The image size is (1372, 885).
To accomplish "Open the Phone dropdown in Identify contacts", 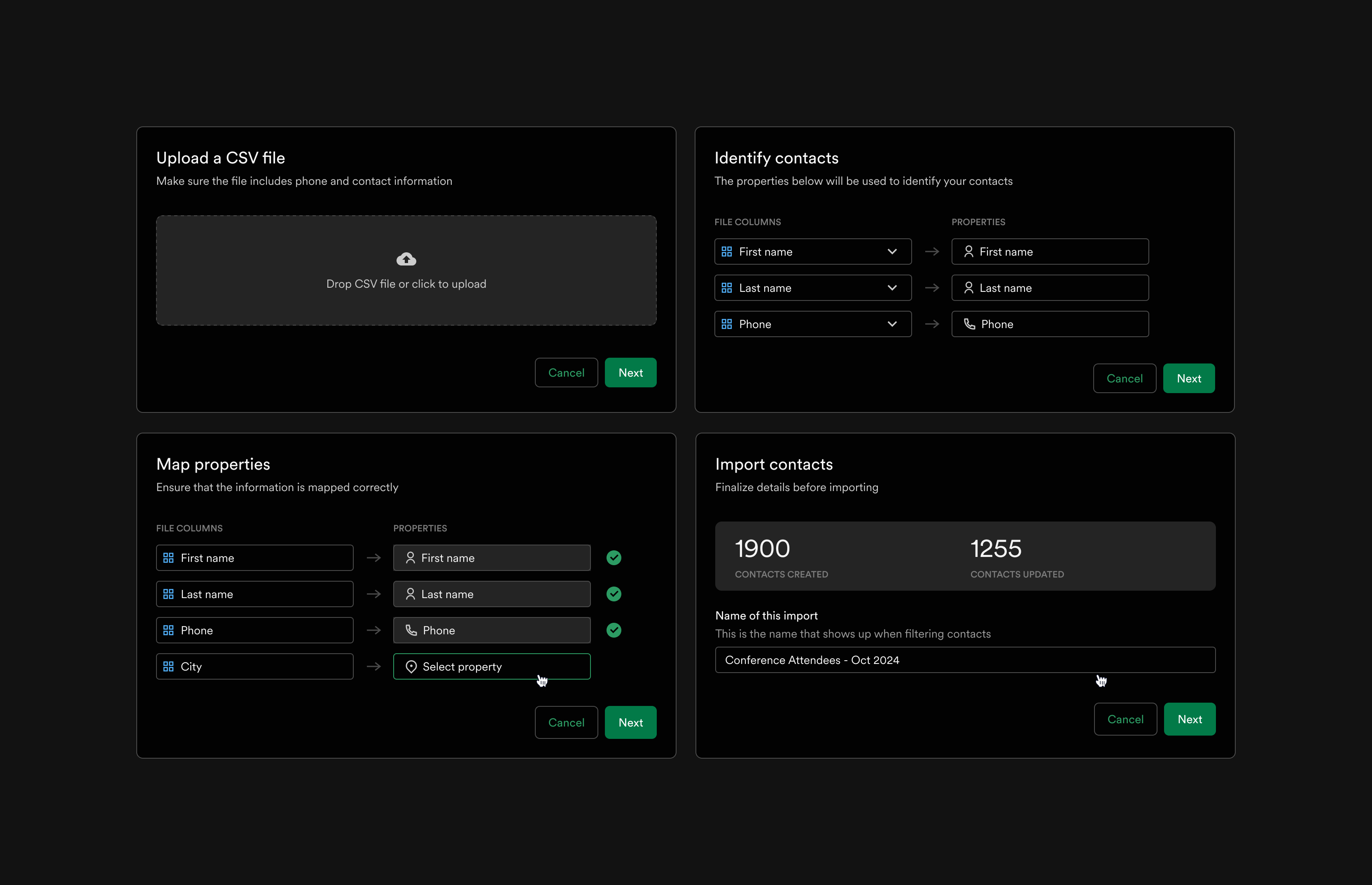I will pos(892,324).
